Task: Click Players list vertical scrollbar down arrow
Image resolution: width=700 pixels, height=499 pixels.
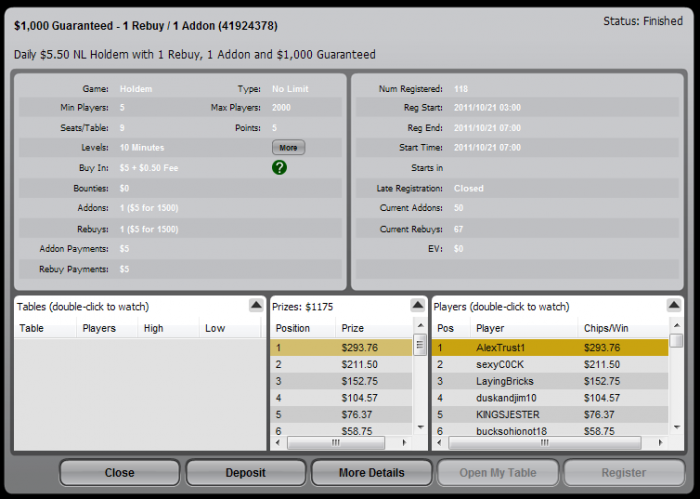Action: point(677,427)
